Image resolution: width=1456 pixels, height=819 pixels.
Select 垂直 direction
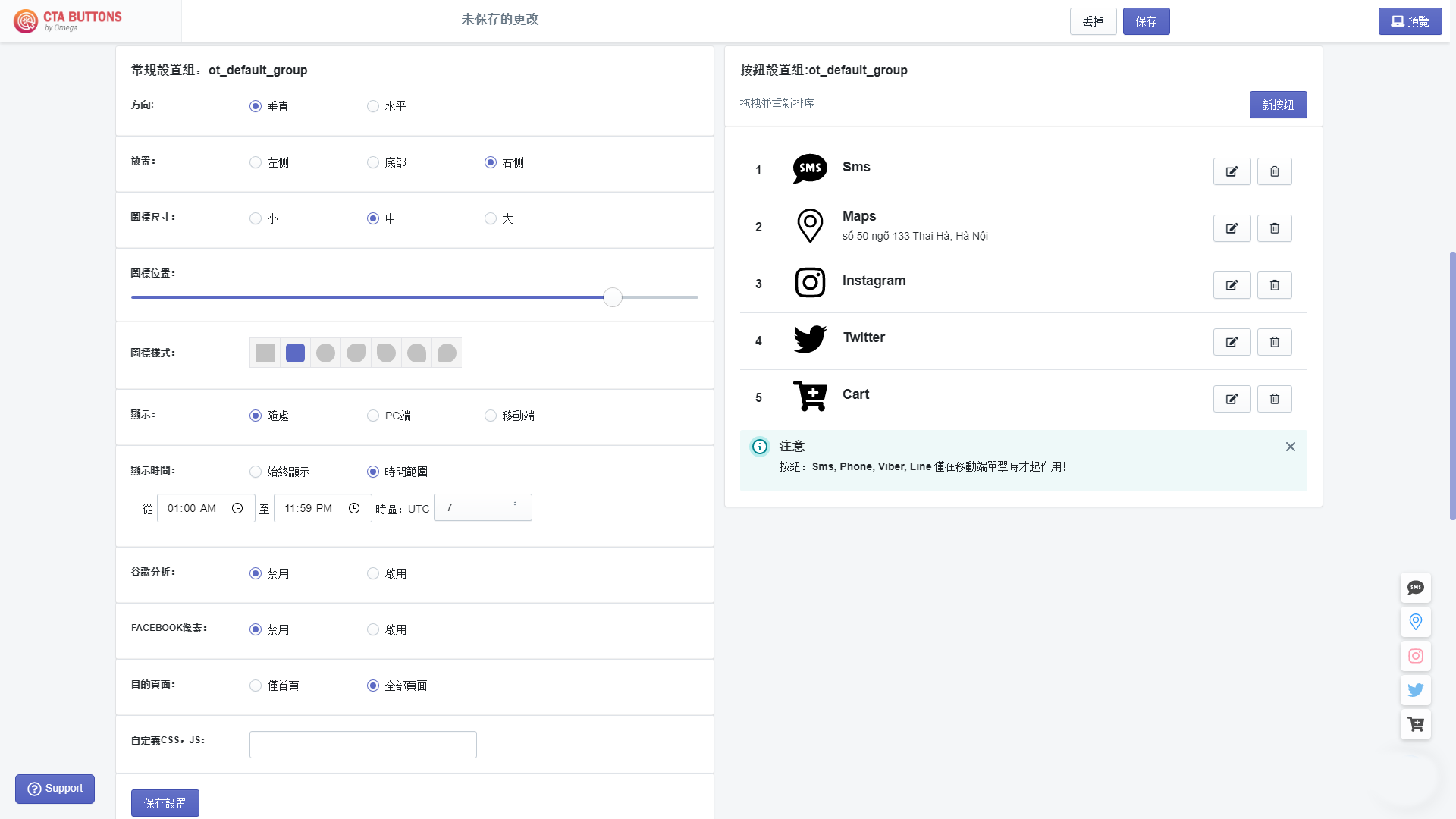click(256, 106)
